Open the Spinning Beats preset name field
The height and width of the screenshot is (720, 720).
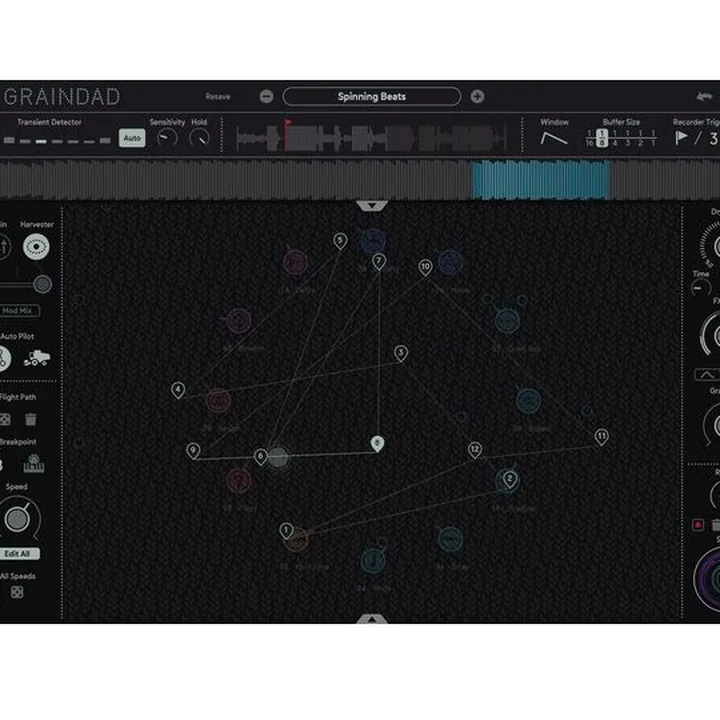pyautogui.click(x=371, y=96)
